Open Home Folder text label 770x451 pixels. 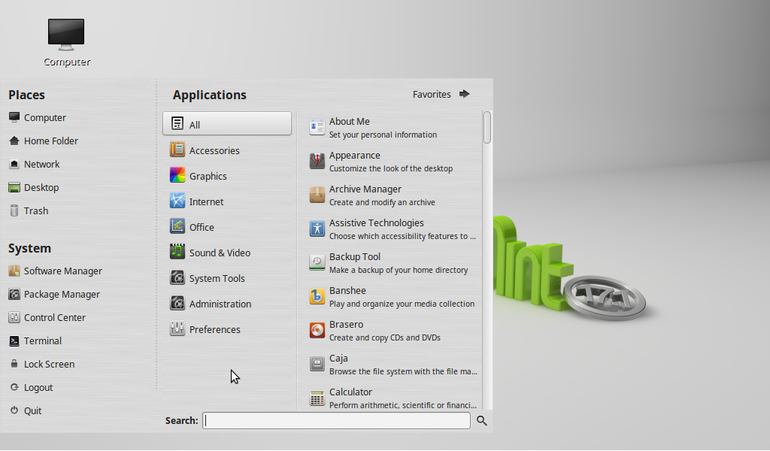click(x=51, y=141)
